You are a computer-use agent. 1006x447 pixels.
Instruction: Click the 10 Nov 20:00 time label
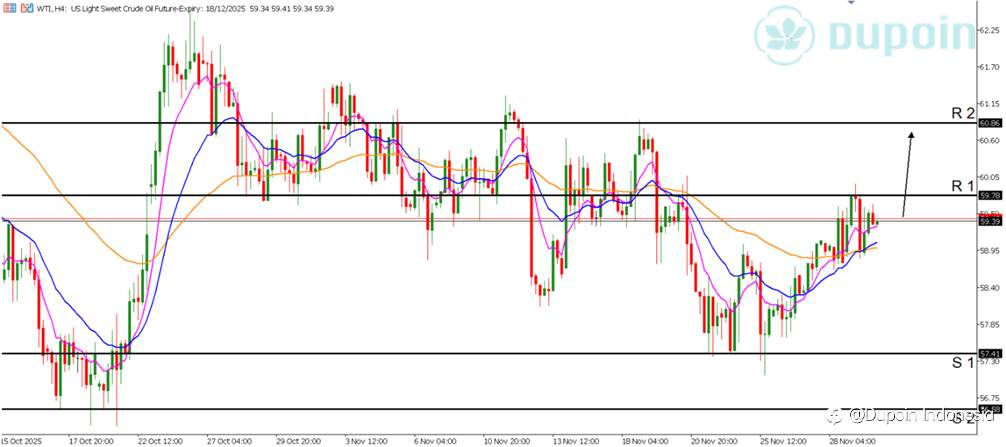[x=508, y=441]
